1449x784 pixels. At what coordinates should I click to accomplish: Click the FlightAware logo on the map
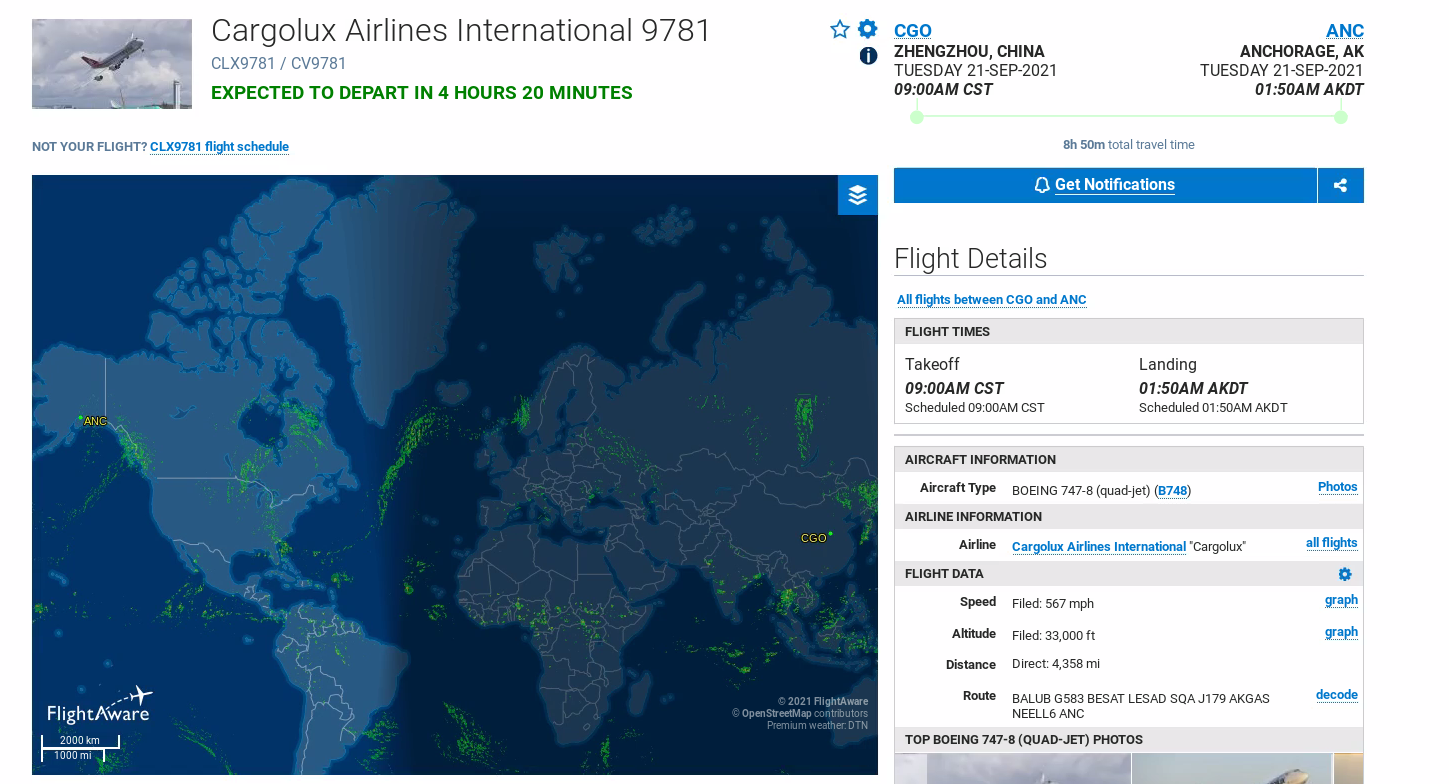point(99,705)
